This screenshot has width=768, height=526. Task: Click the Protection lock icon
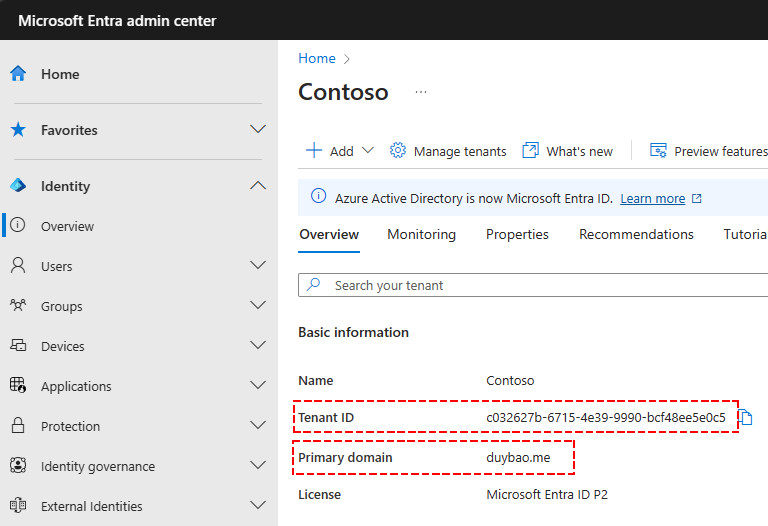(18, 425)
